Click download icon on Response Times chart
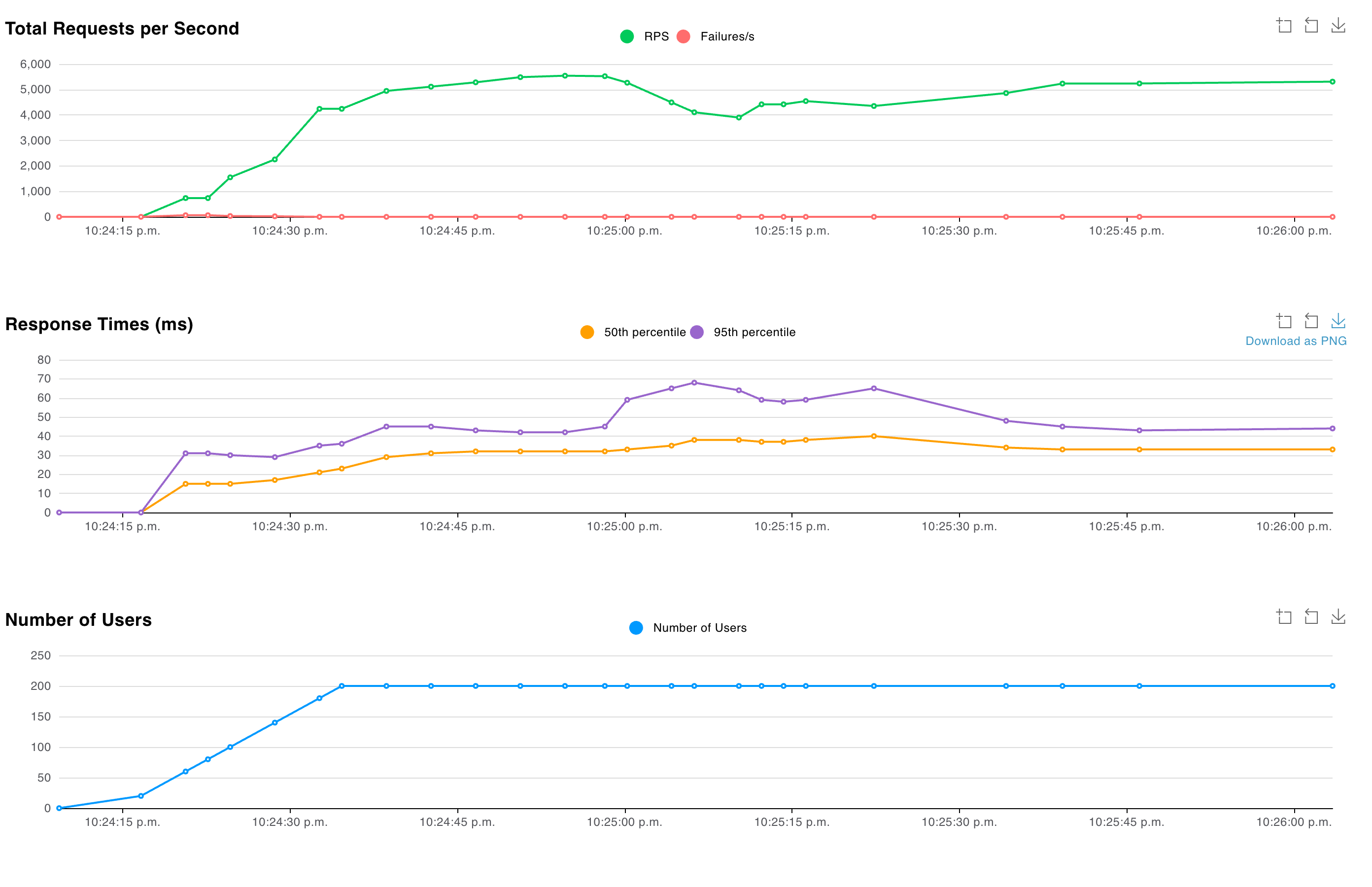 coord(1338,321)
